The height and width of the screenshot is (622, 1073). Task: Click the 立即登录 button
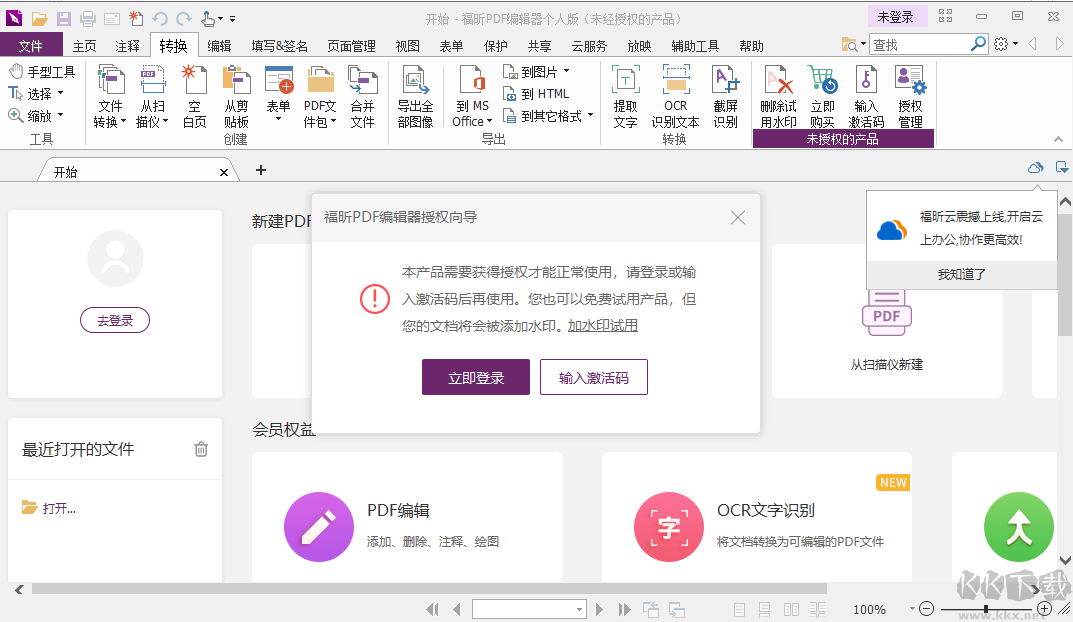[x=475, y=377]
